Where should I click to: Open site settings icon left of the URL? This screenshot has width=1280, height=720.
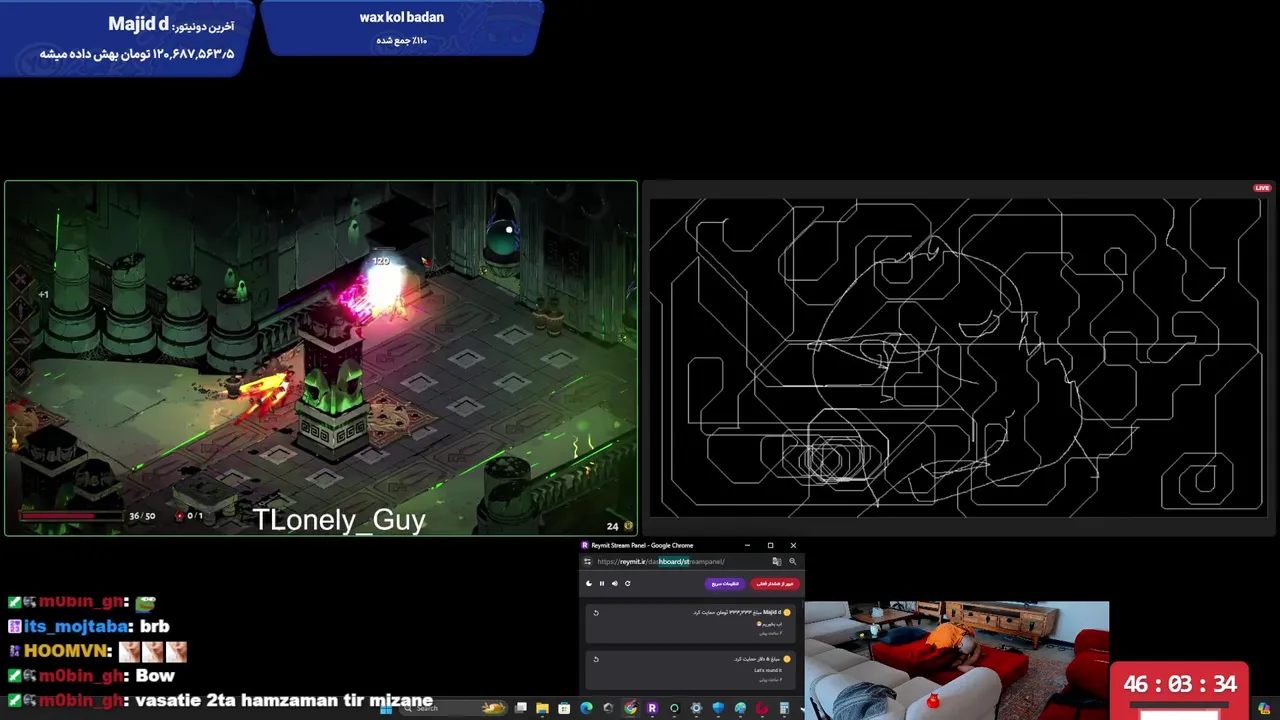point(587,561)
